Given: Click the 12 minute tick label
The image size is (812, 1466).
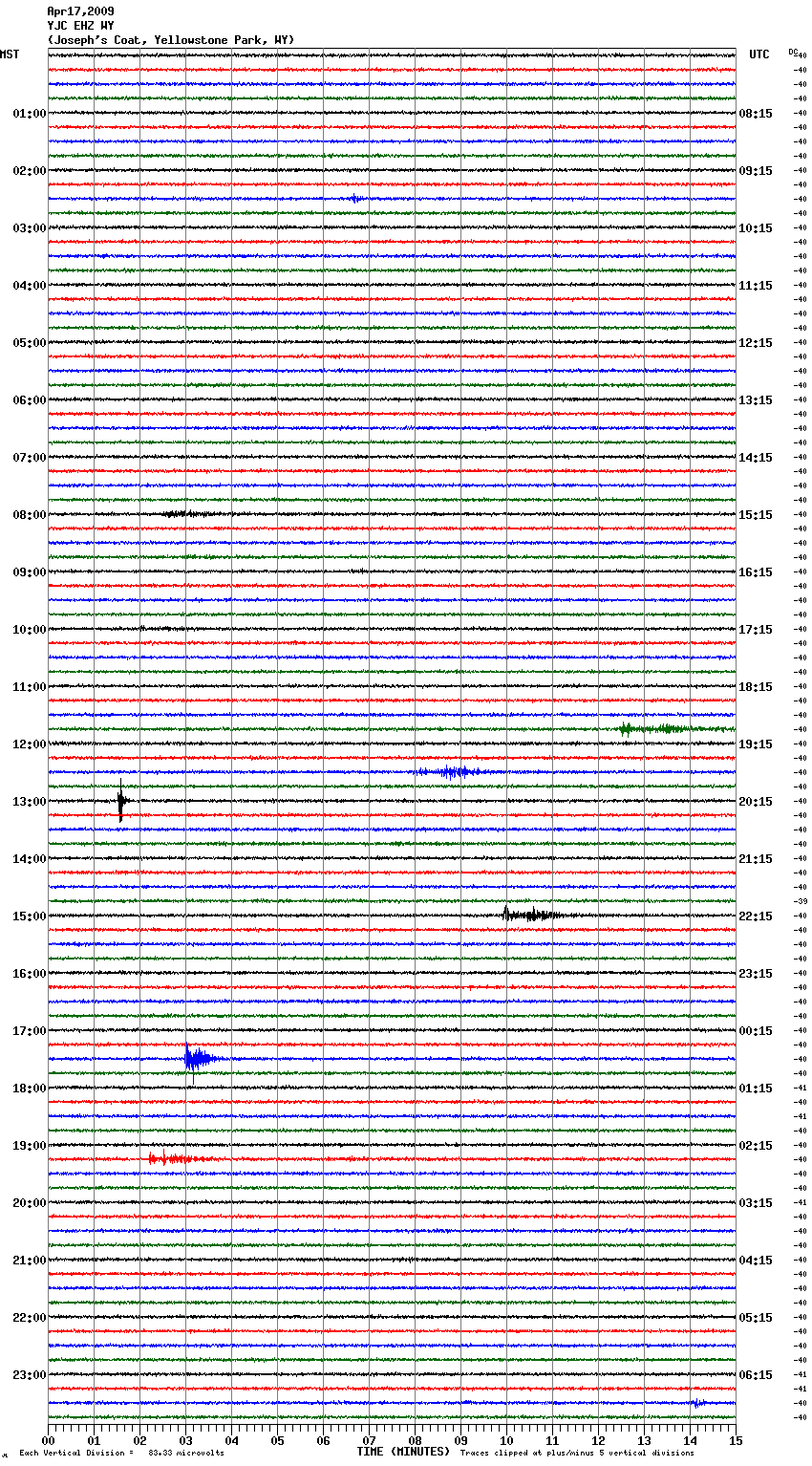Looking at the screenshot, I should [x=598, y=1440].
